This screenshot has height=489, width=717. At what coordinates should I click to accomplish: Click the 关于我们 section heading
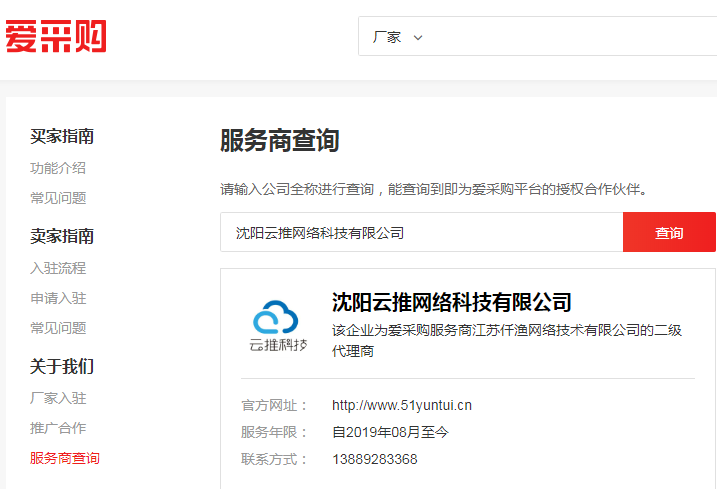tap(62, 367)
